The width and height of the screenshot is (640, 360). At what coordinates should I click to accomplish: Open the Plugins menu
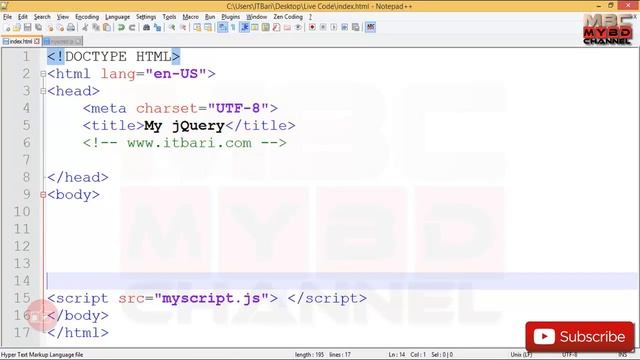(231, 17)
